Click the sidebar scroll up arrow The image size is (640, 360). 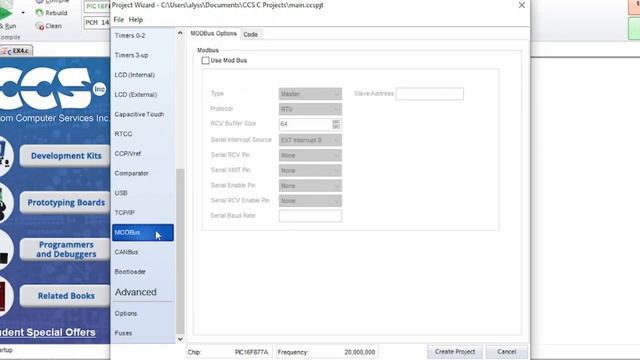(180, 33)
